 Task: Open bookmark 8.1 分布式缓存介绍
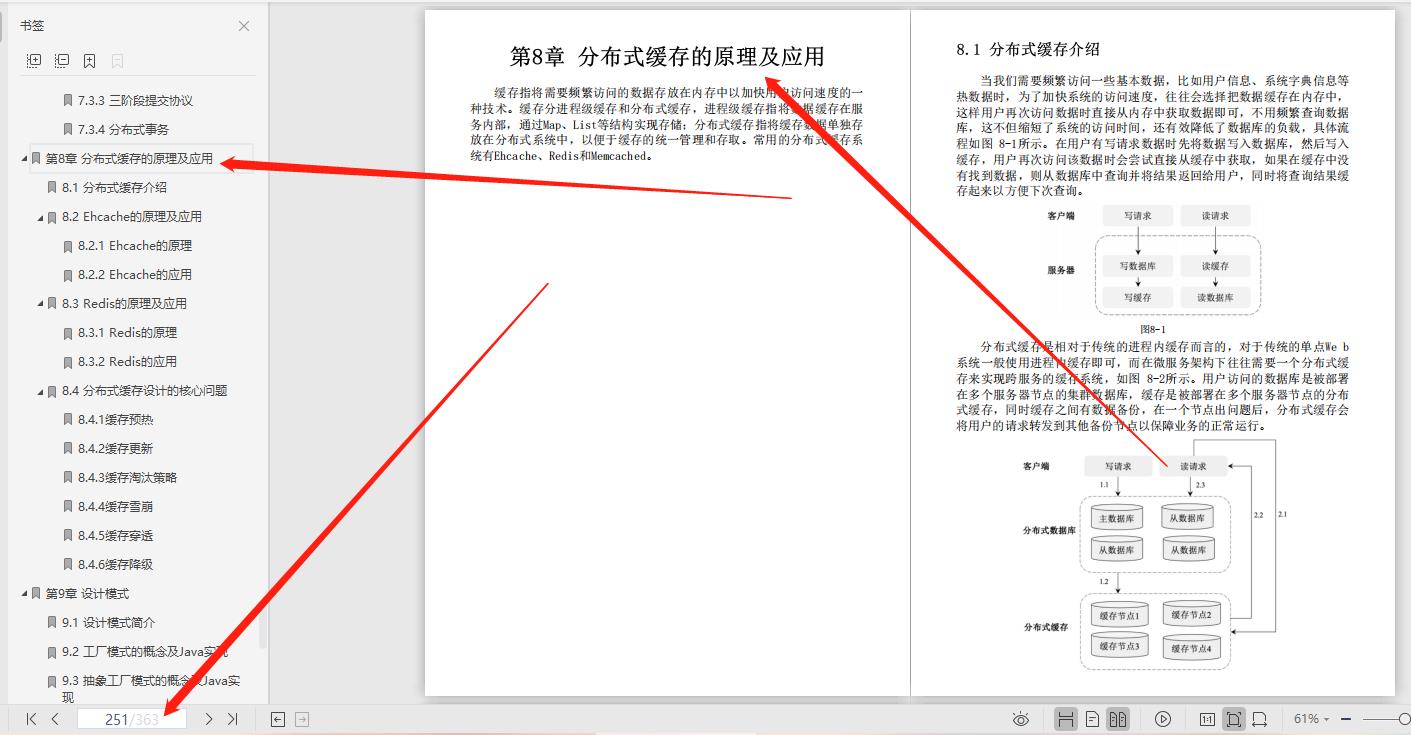(x=114, y=187)
